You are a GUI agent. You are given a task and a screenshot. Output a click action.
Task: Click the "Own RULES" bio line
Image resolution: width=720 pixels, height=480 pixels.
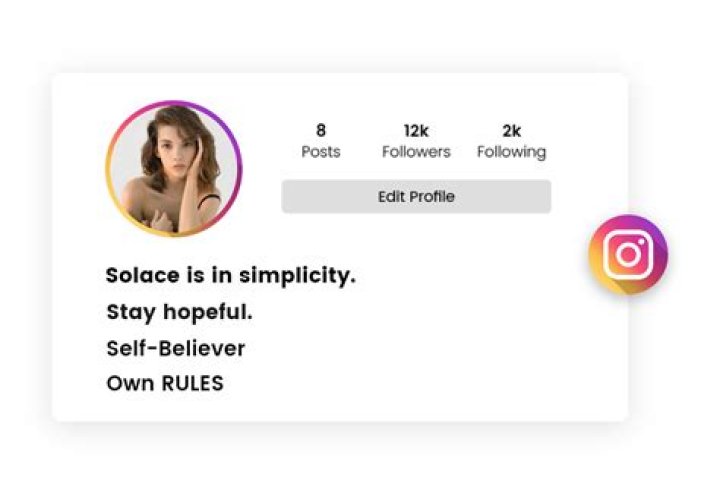tap(165, 384)
